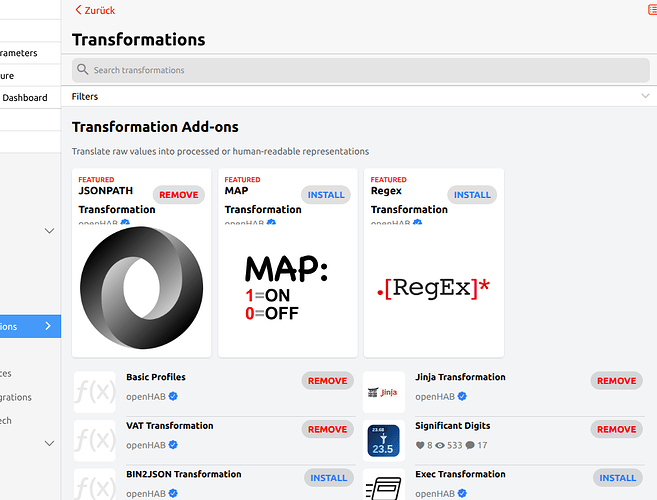Click the verified badge under BIN2JSON Transformation
This screenshot has height=500, width=657.
coord(173,493)
